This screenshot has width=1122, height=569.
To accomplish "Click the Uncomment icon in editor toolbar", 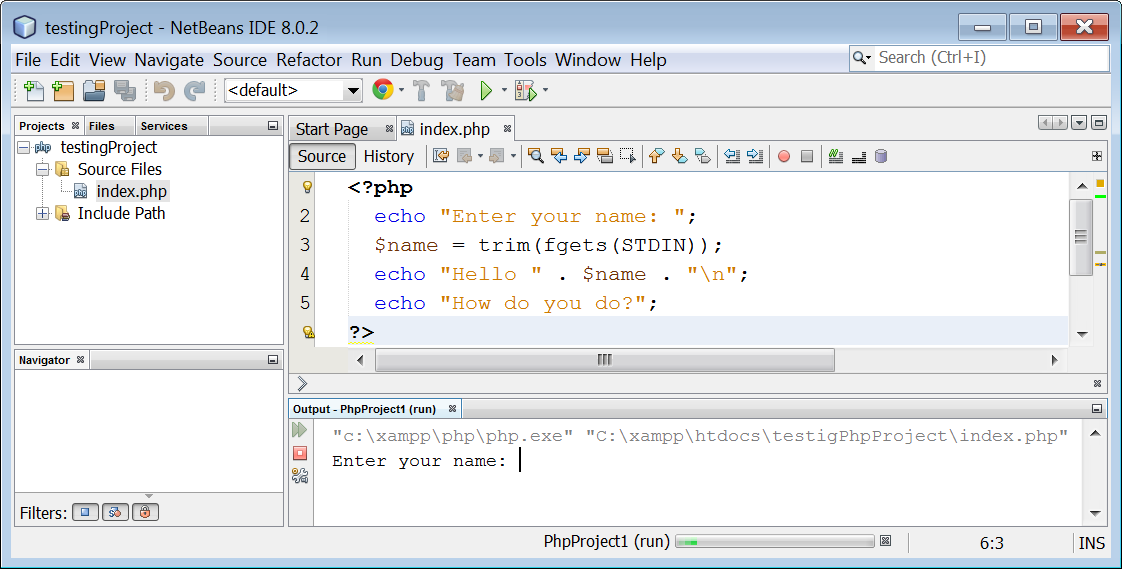I will point(859,156).
